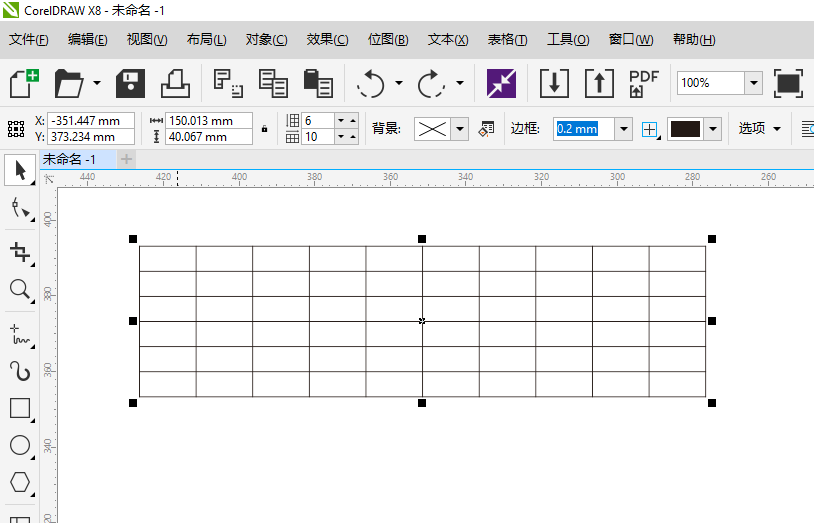This screenshot has height=523, width=814.
Task: Select the Crop tool
Action: pyautogui.click(x=20, y=253)
